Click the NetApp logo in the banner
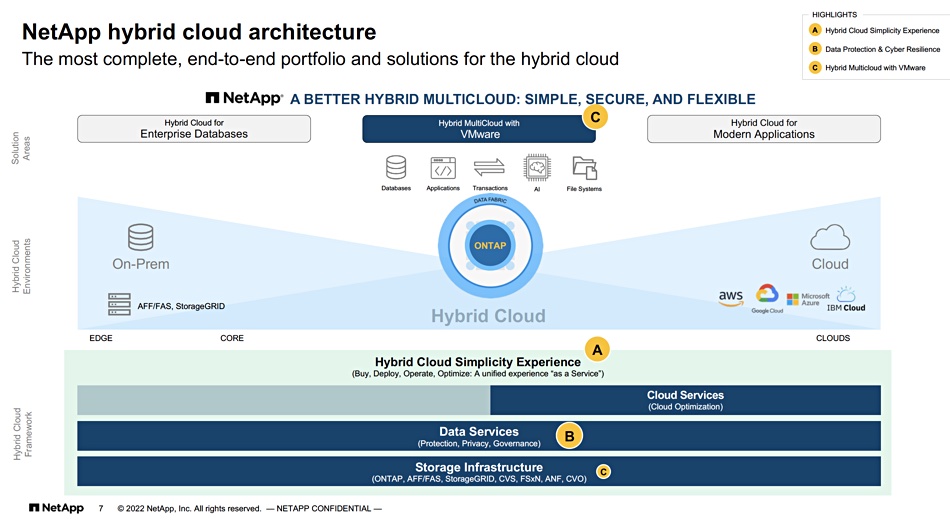Screen dimensions: 950x524 tap(244, 98)
